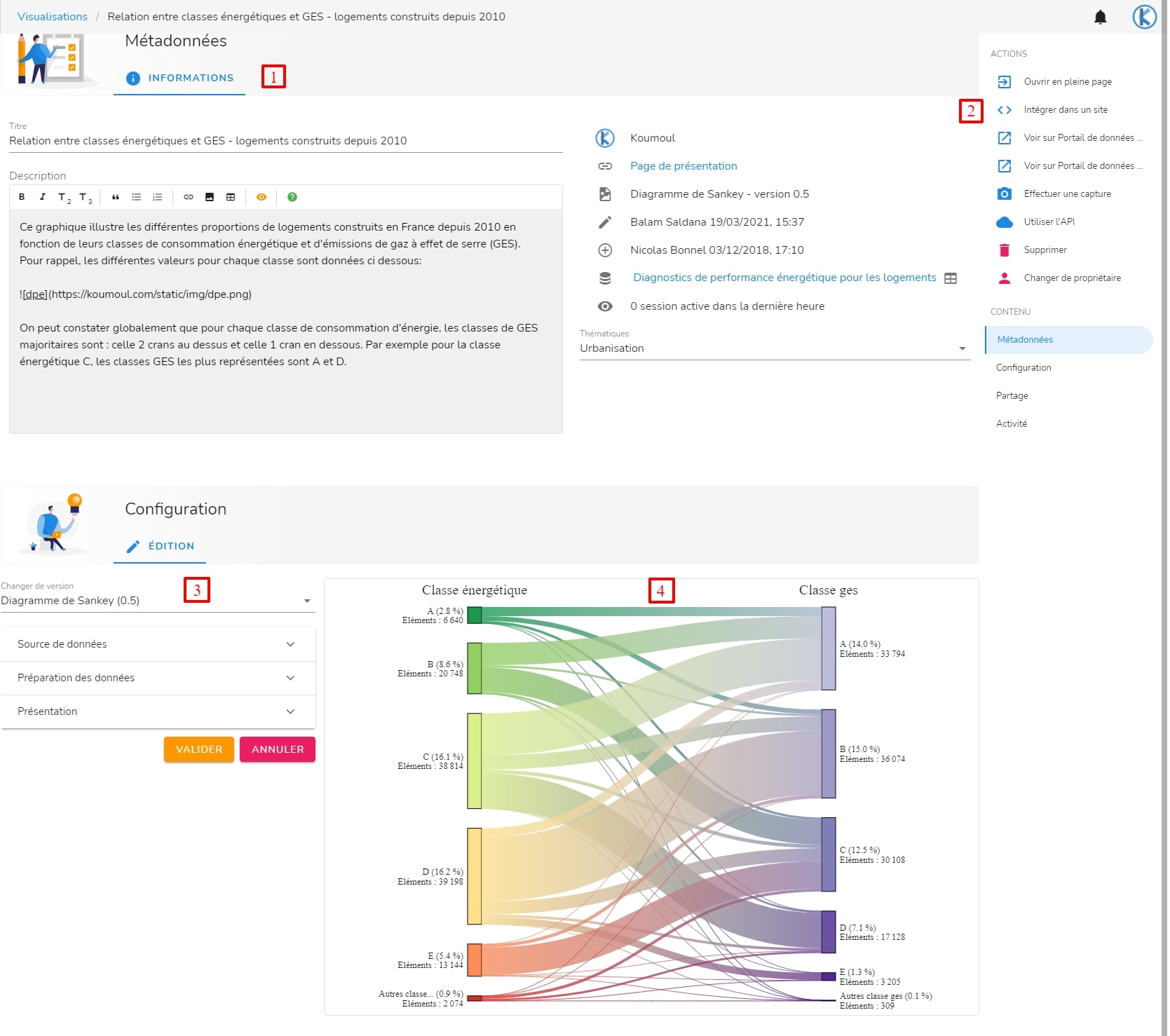Click the table icon next to dataset link

click(951, 278)
